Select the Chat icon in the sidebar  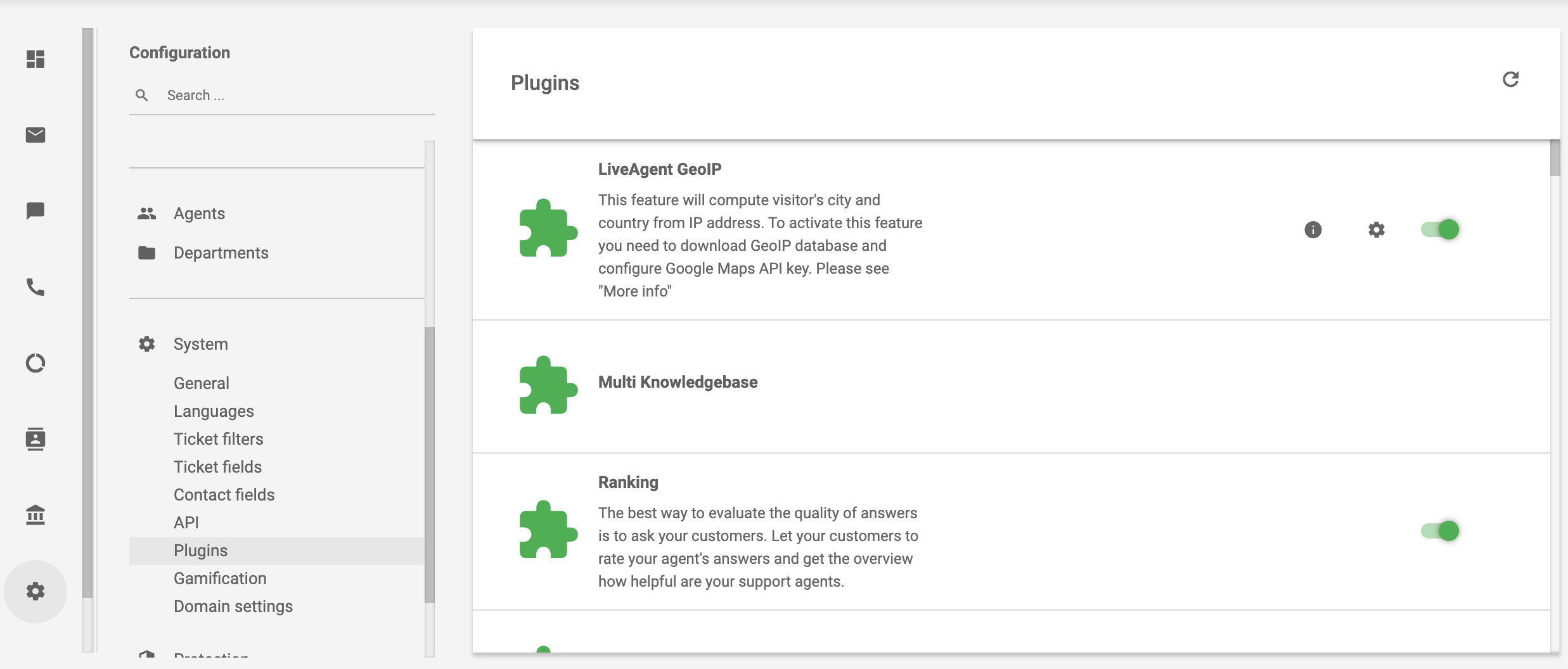coord(35,210)
